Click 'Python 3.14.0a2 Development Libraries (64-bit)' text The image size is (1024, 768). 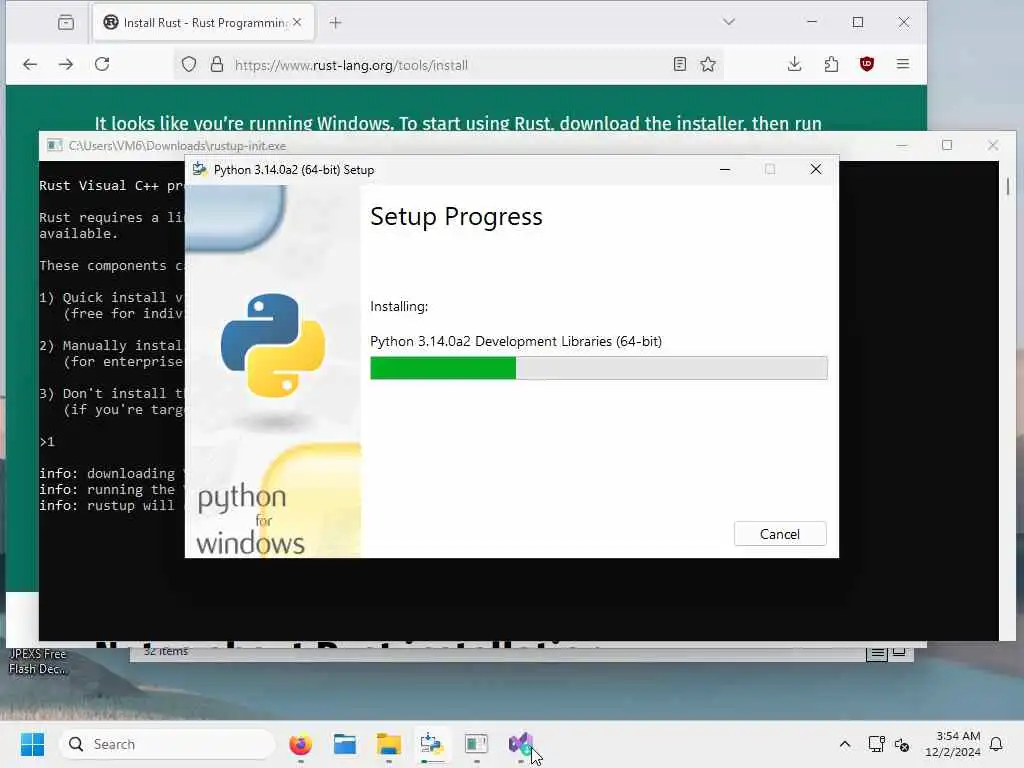click(516, 341)
